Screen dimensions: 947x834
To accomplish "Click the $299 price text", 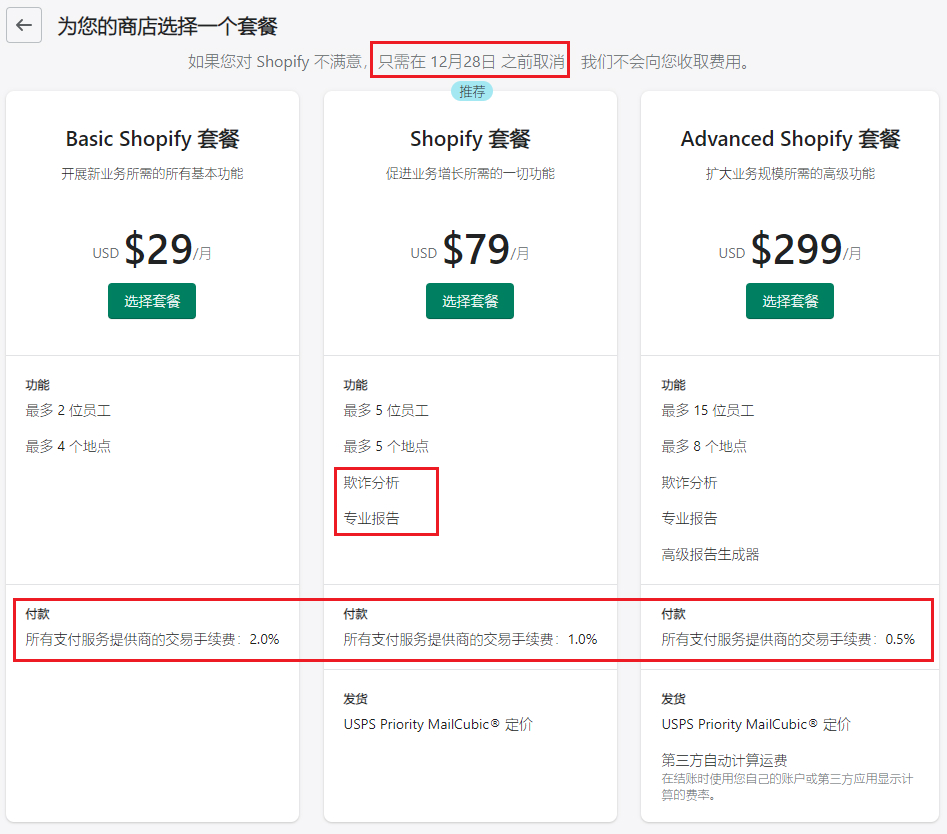I will tap(796, 249).
